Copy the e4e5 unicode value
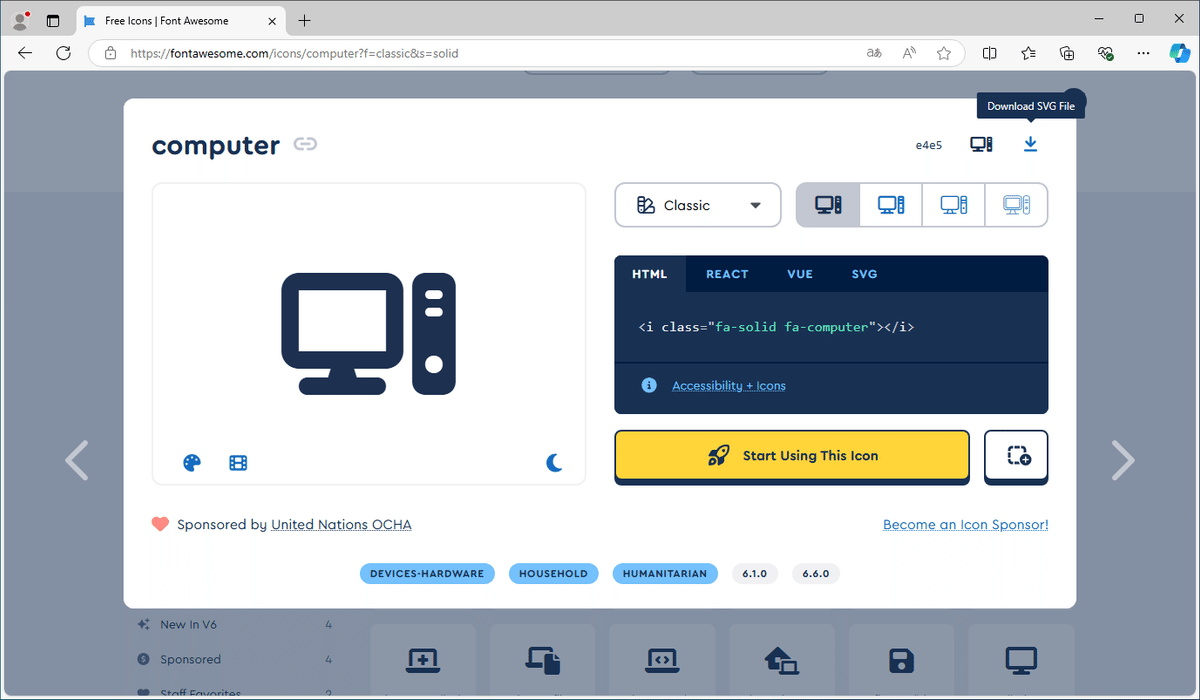Screen dimensions: 1200x700 point(930,145)
